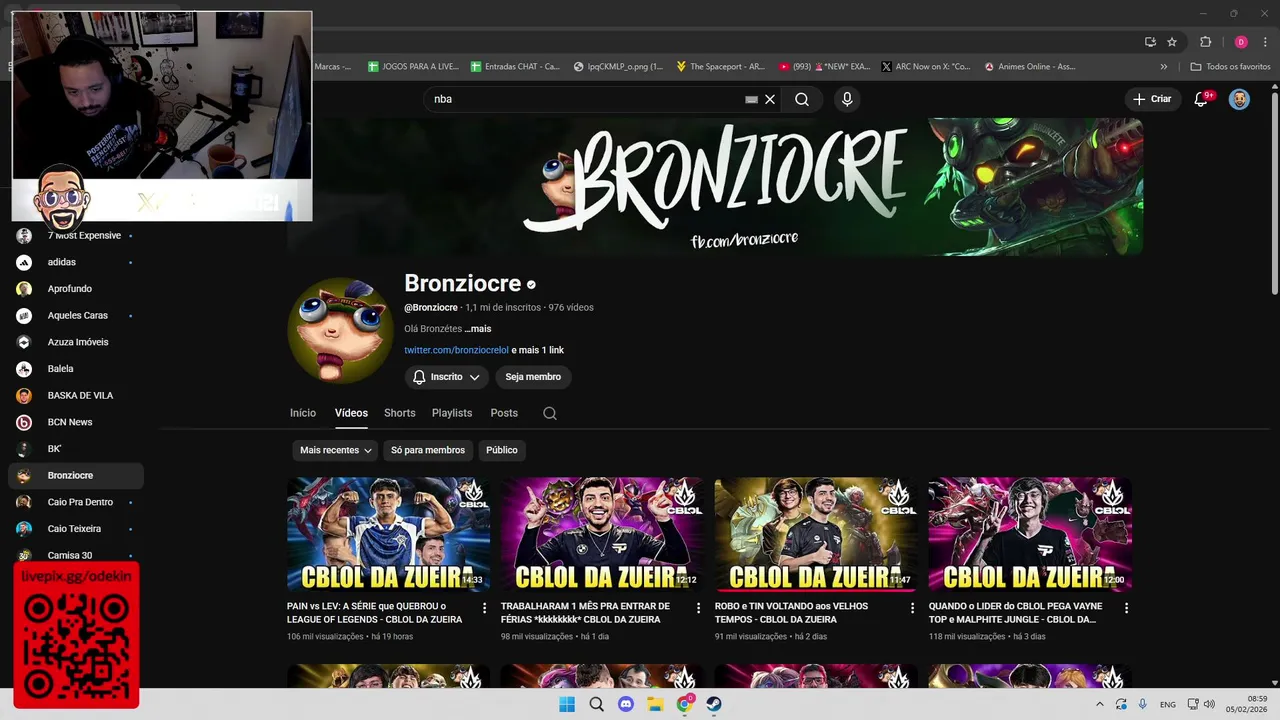This screenshot has height=720, width=1280.
Task: Open the QUANDO o LIDER do CBLOL thumbnail
Action: [x=1030, y=534]
